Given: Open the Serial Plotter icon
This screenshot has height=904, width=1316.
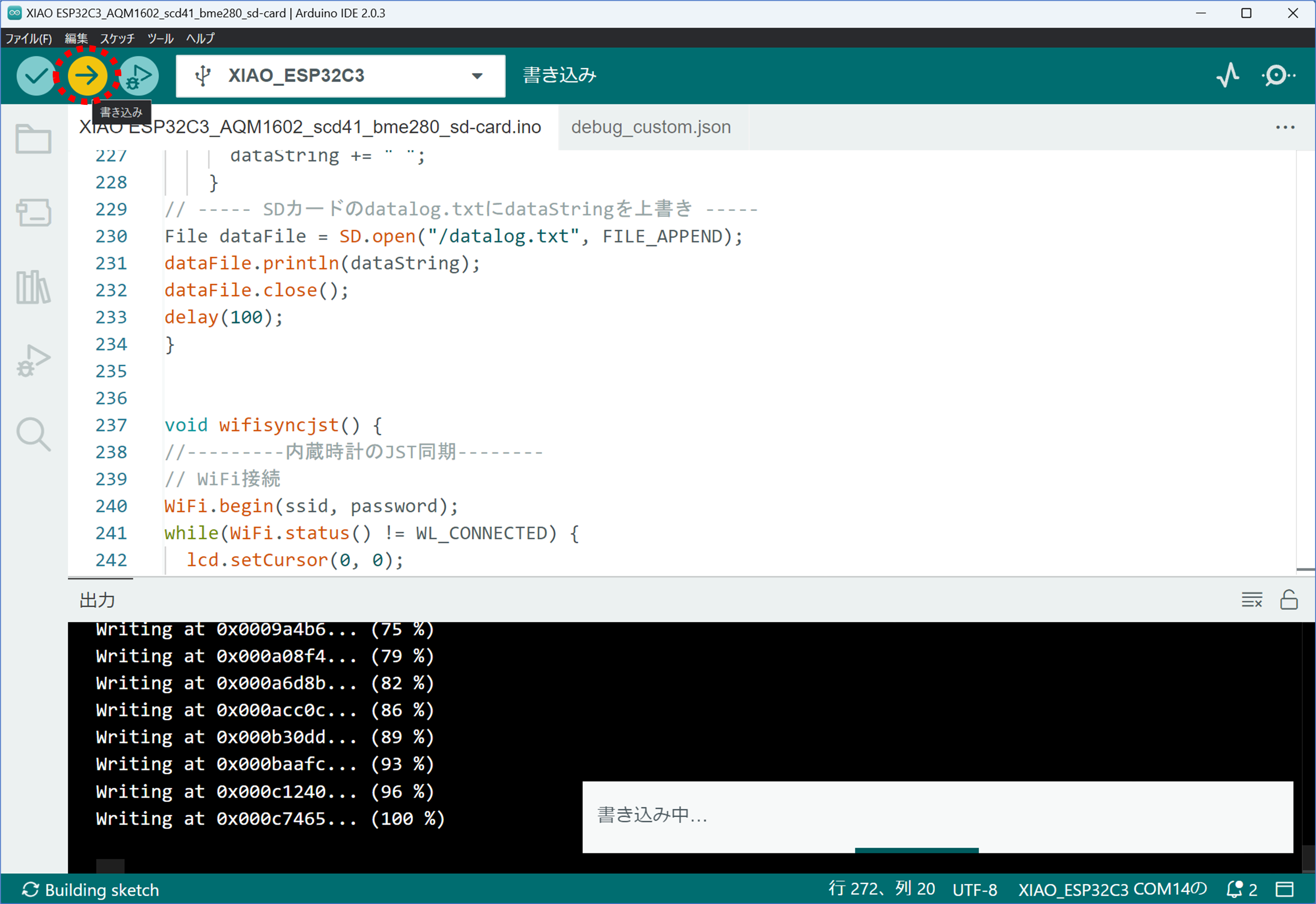Looking at the screenshot, I should [1228, 75].
